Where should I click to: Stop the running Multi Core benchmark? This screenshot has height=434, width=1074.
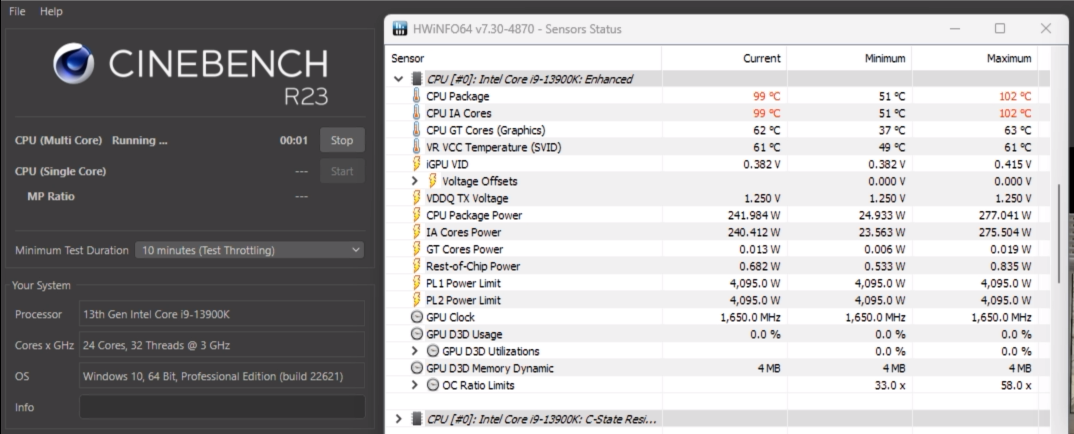point(342,141)
